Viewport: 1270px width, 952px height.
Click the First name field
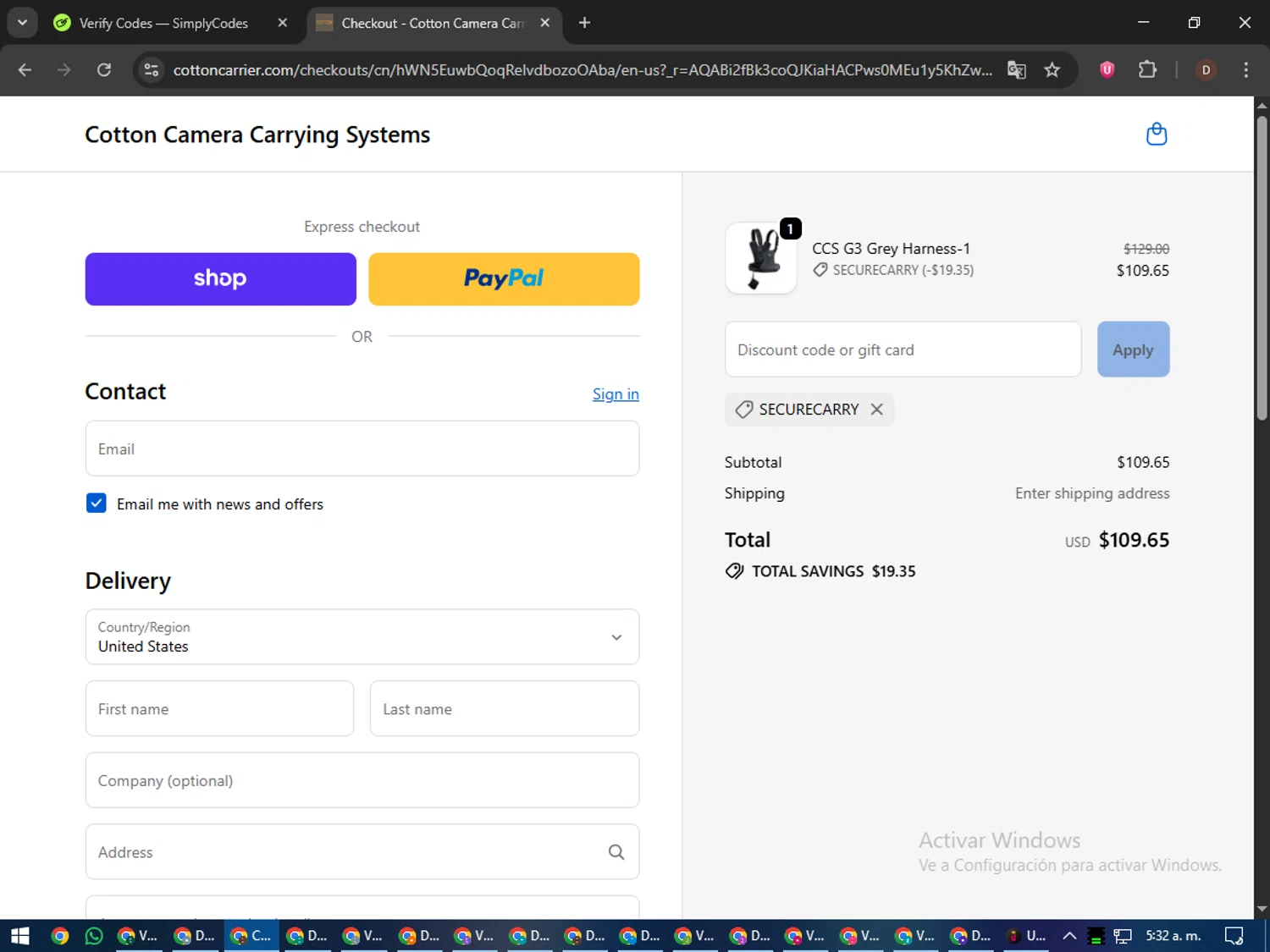[219, 708]
